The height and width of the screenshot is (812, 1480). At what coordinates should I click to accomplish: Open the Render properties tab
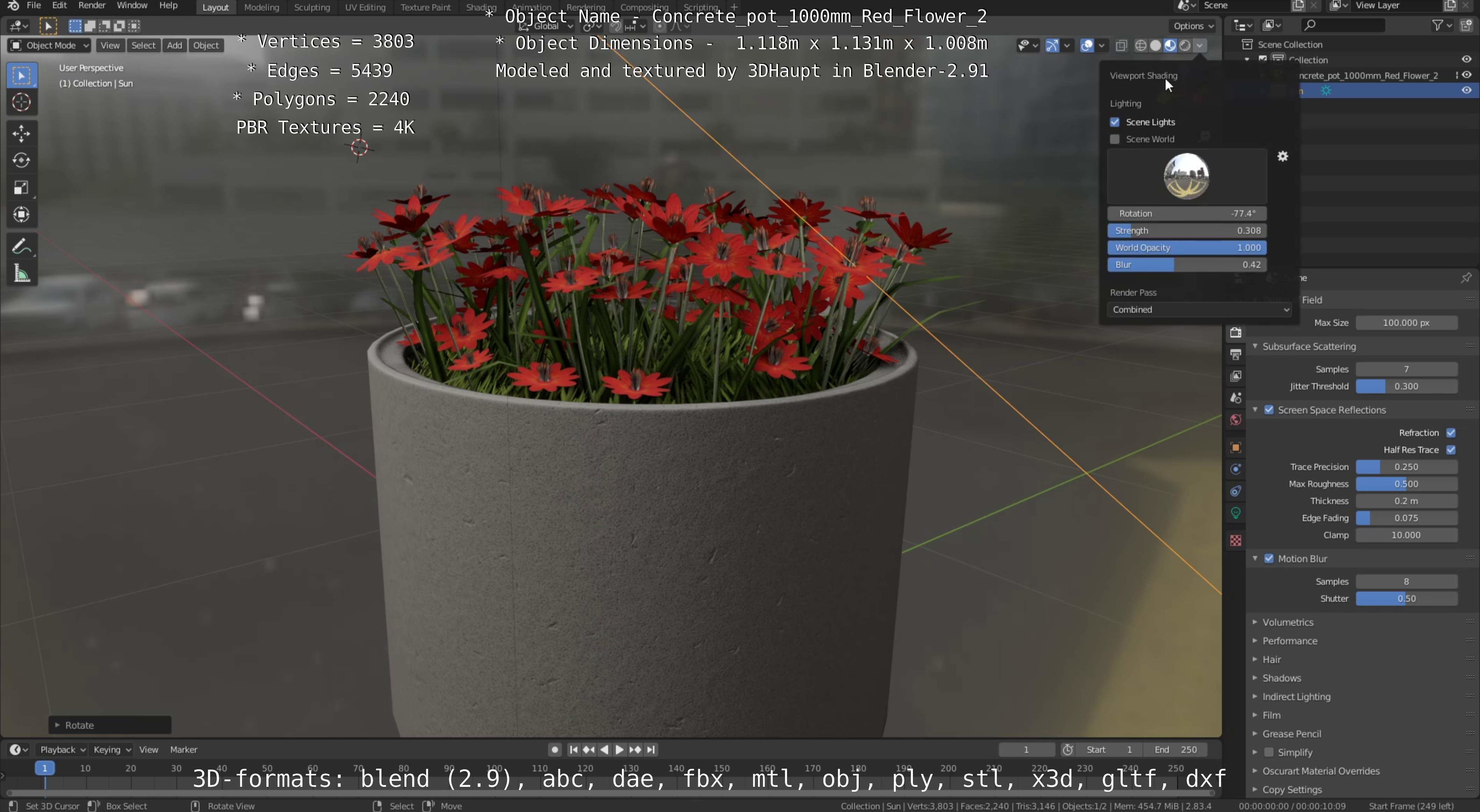tap(1236, 332)
